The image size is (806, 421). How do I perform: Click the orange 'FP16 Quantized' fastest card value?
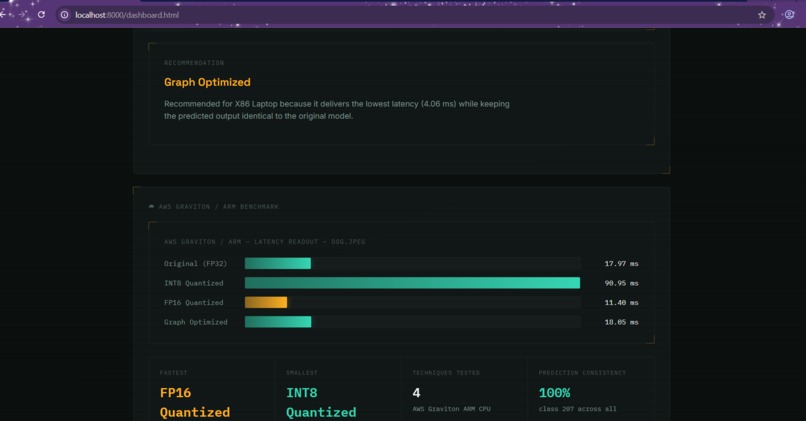195,403
